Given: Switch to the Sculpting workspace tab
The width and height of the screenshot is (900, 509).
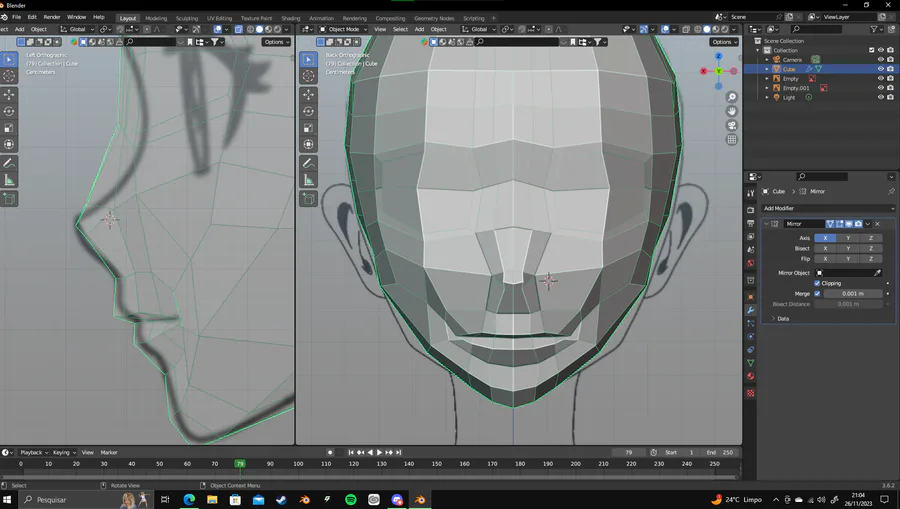Looking at the screenshot, I should click(187, 18).
